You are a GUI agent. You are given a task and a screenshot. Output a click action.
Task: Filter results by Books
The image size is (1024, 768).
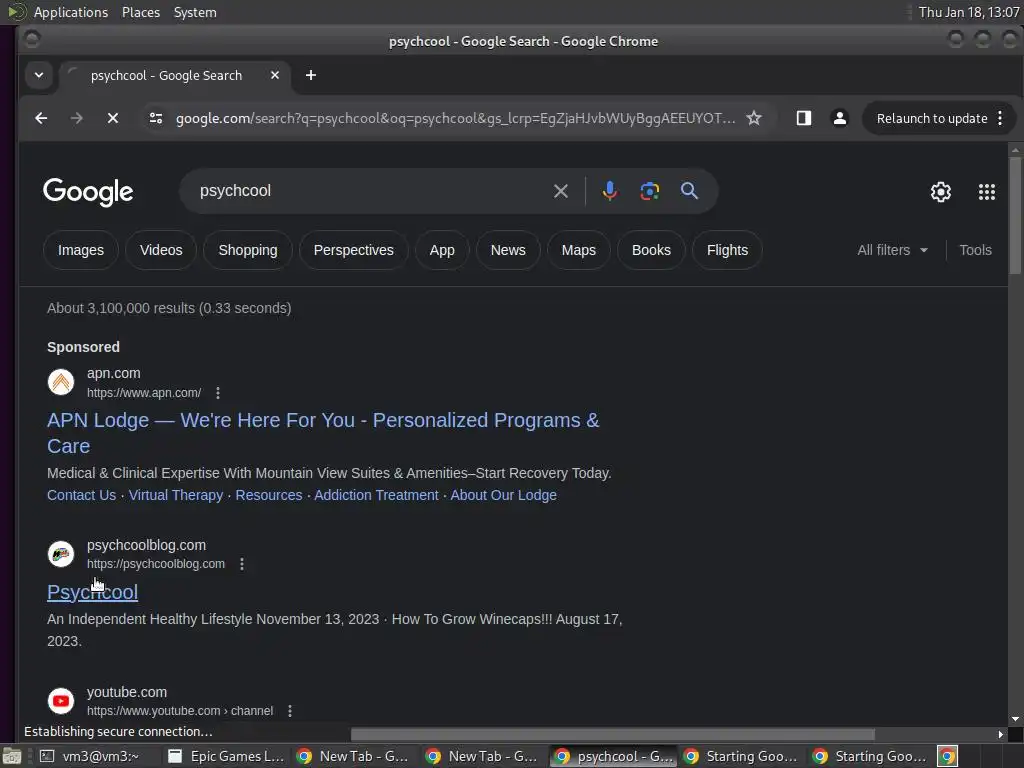[651, 250]
